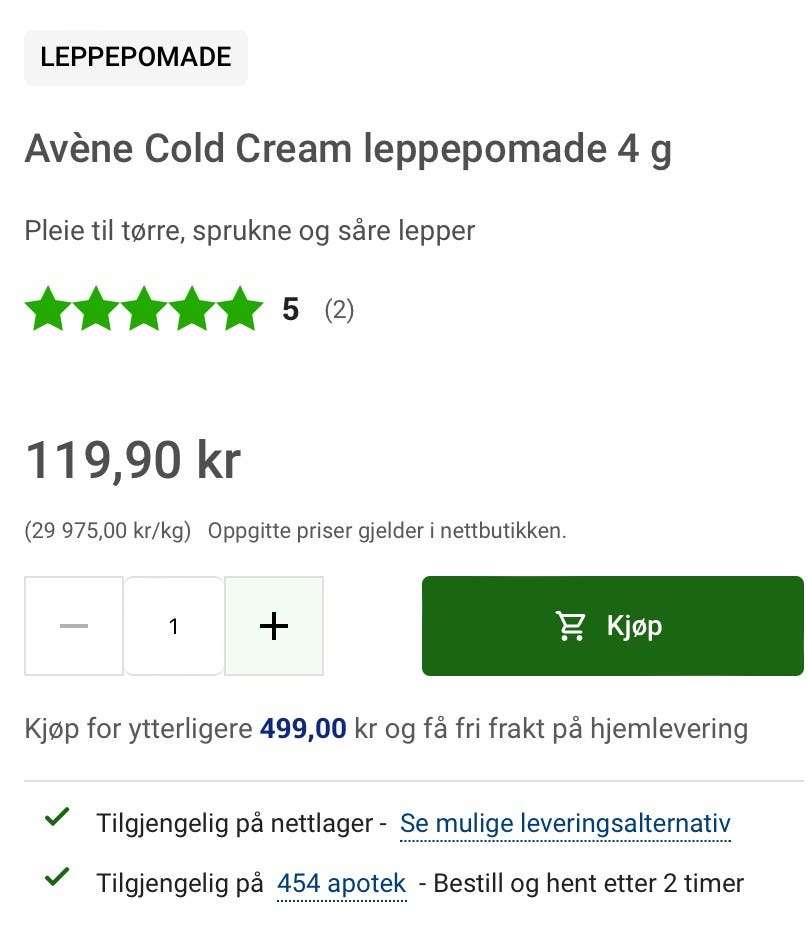Click the first green rating star
This screenshot has width=808, height=929.
(48, 308)
